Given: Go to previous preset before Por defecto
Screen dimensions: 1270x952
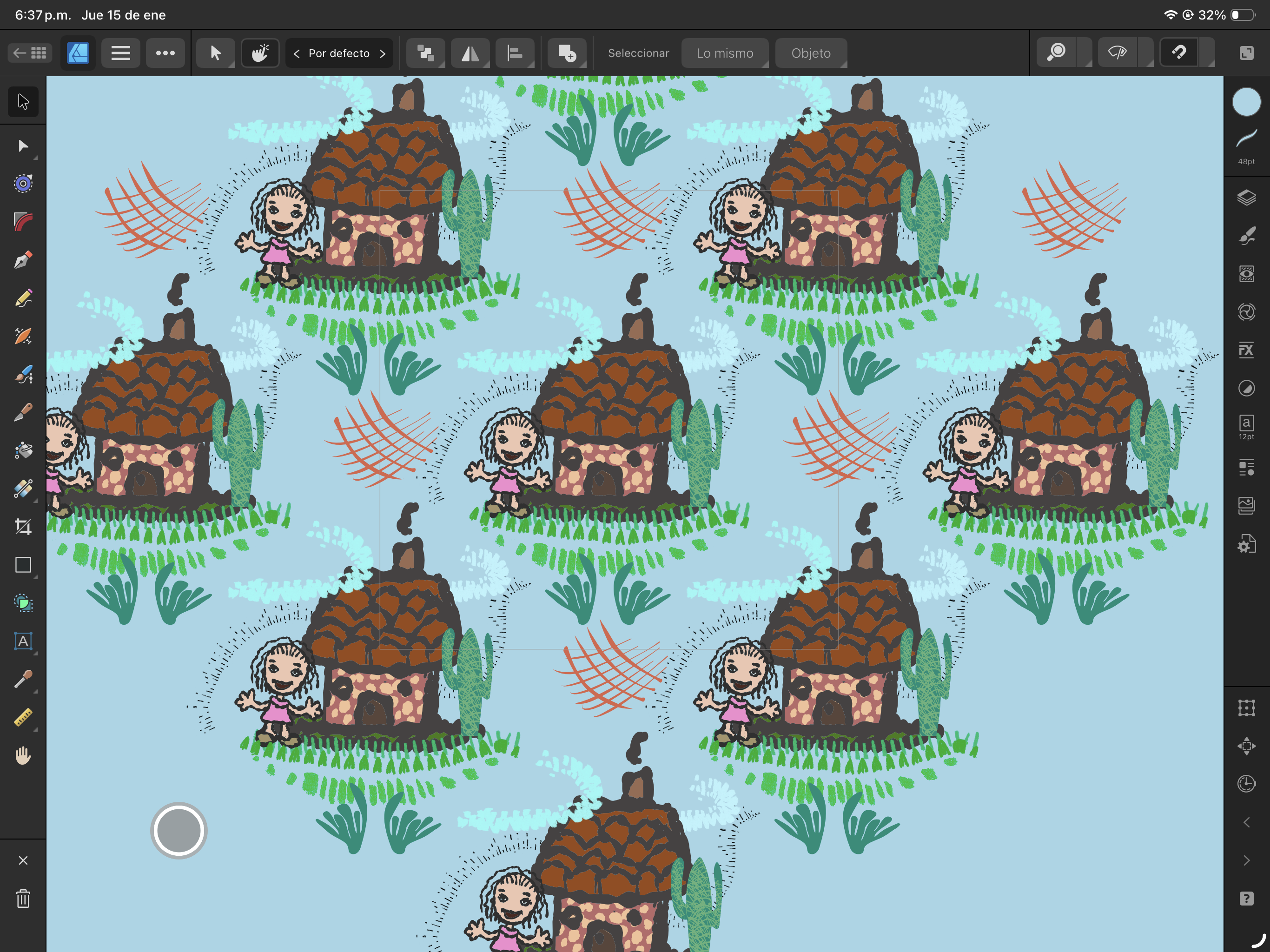Looking at the screenshot, I should click(x=297, y=53).
